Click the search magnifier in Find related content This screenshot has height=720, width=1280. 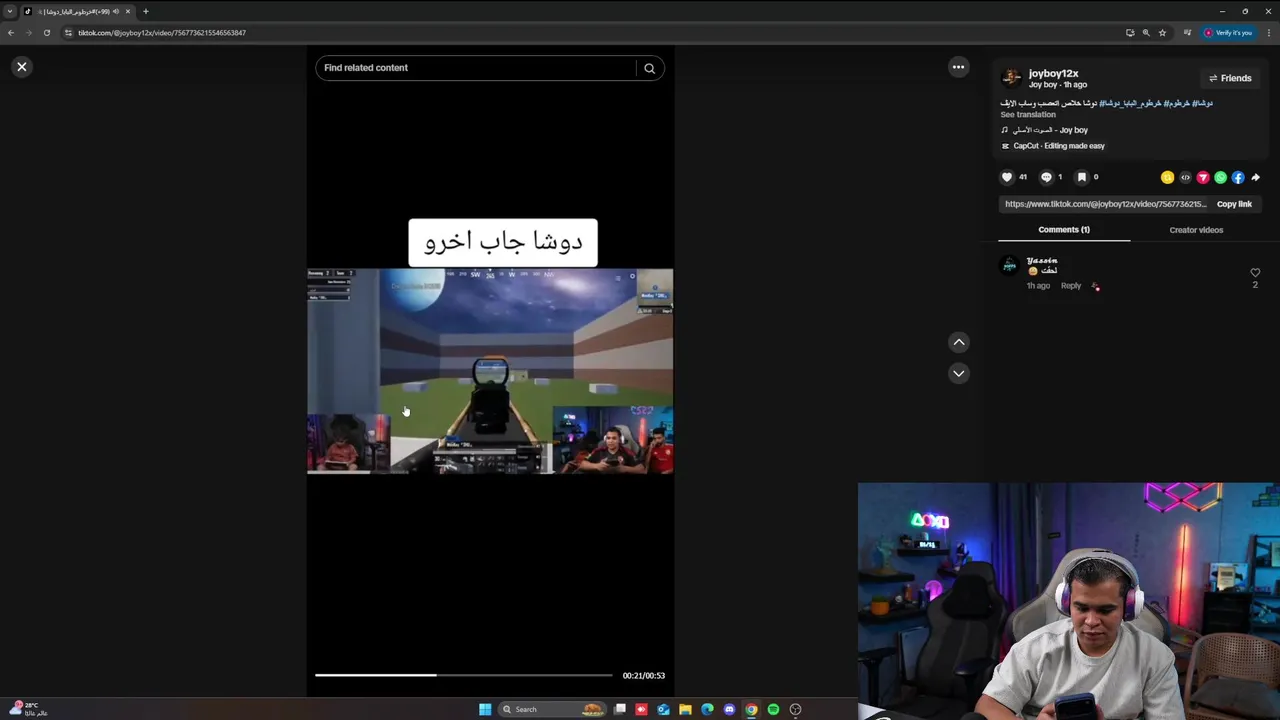tap(649, 68)
